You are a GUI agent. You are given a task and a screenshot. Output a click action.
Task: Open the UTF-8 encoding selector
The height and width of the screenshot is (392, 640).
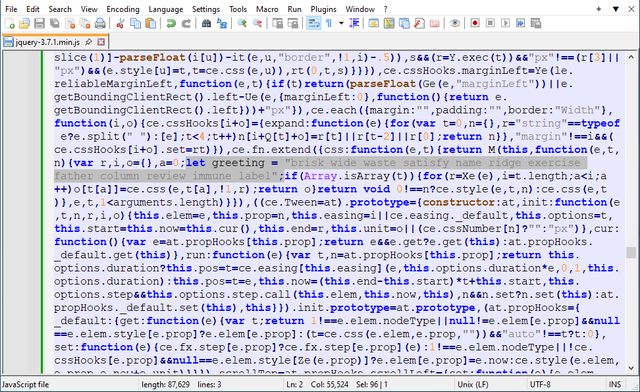point(540,384)
